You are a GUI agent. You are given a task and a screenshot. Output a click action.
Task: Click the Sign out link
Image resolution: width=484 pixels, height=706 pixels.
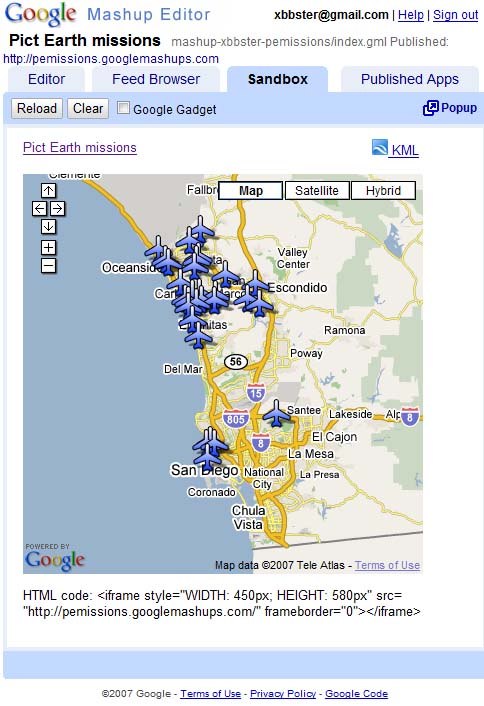[x=455, y=15]
